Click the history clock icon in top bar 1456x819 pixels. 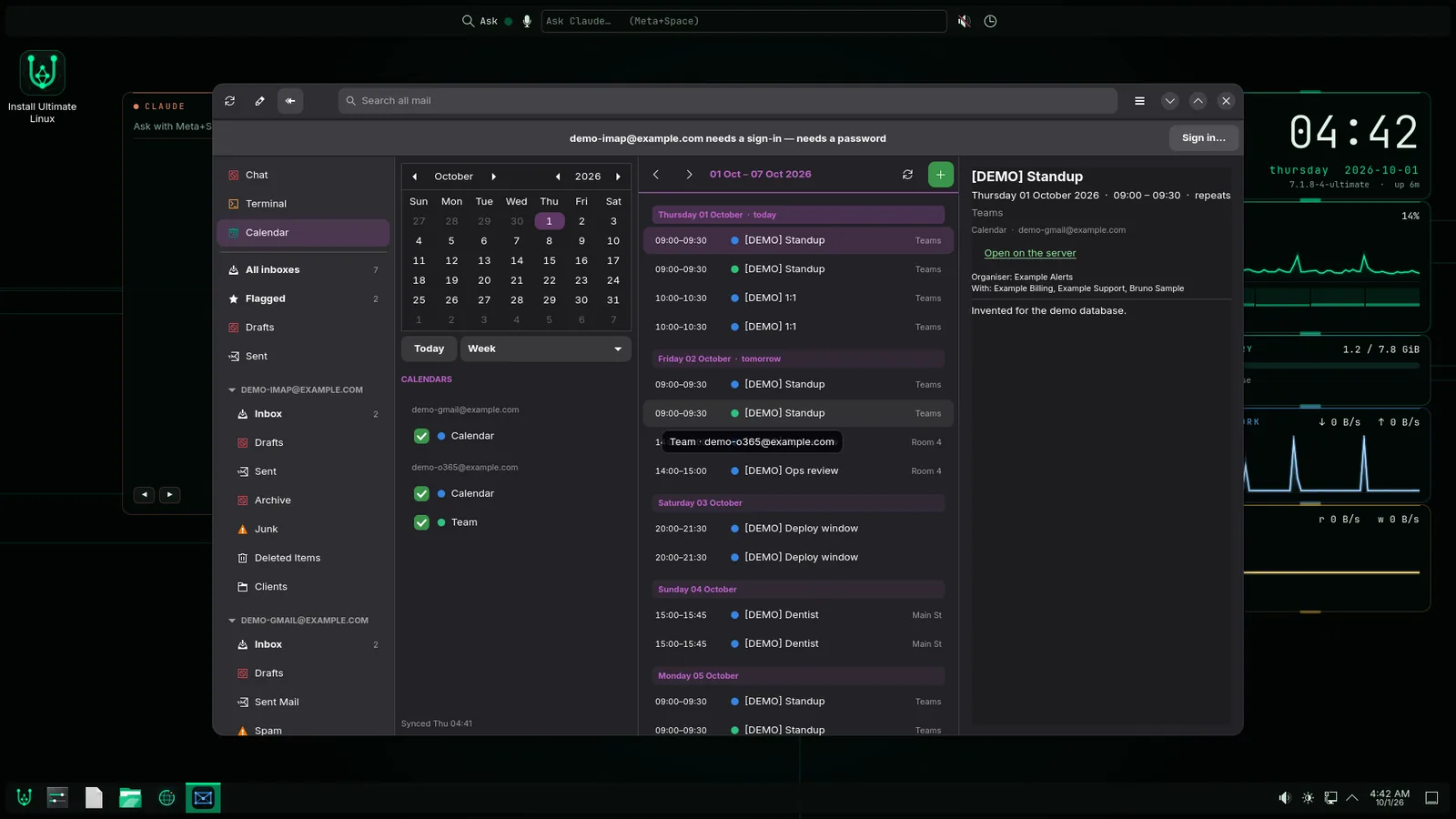click(x=990, y=21)
